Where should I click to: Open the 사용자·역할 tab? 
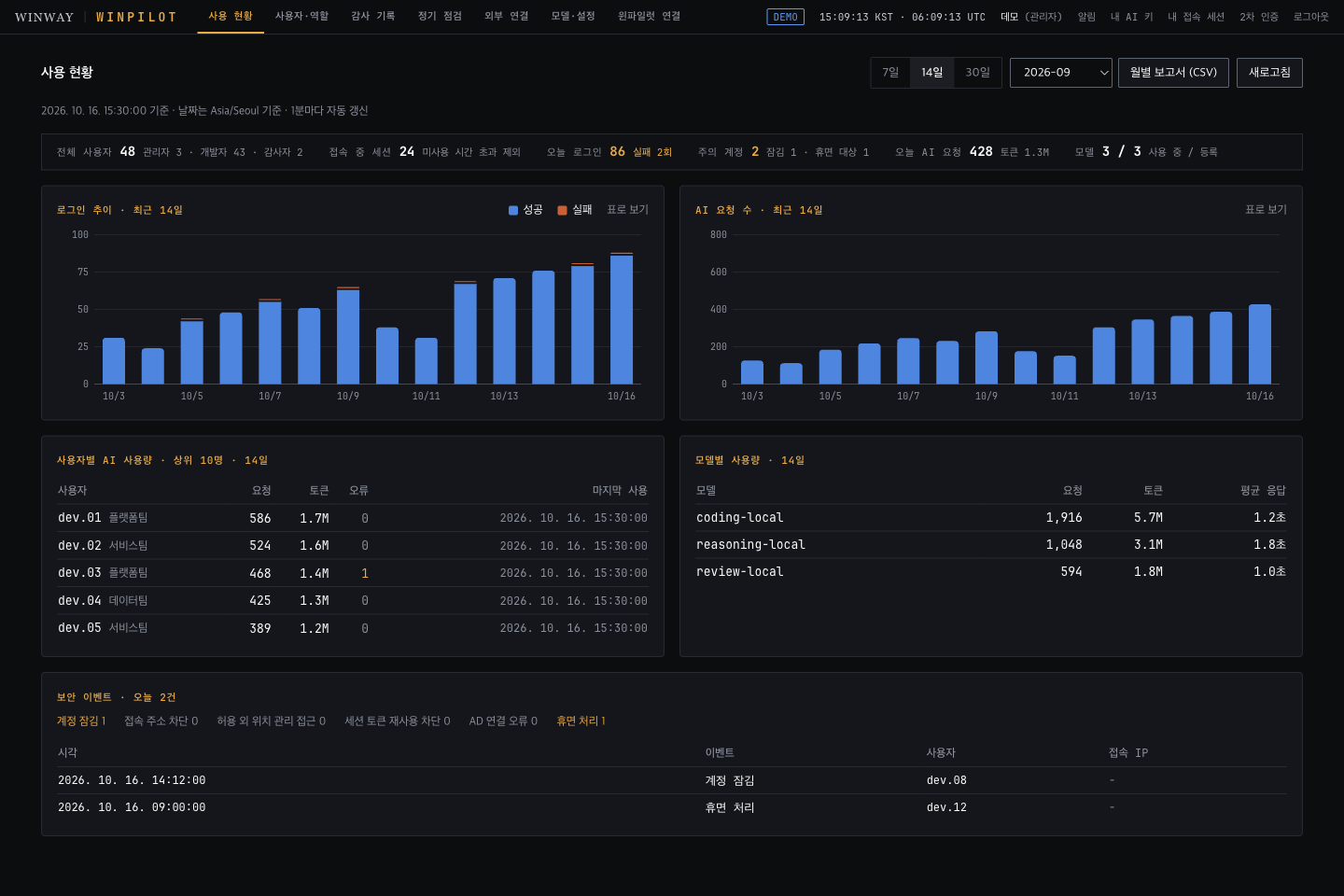coord(301,17)
